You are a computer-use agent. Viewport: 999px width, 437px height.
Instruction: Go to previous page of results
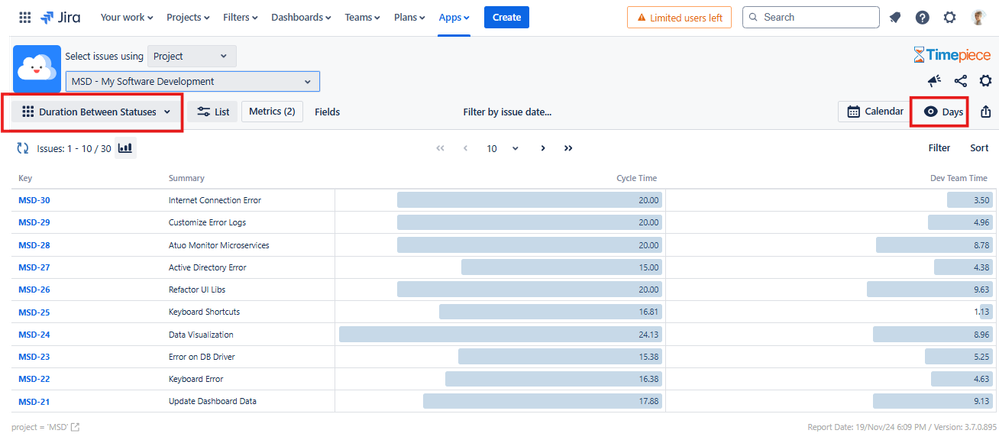click(466, 148)
